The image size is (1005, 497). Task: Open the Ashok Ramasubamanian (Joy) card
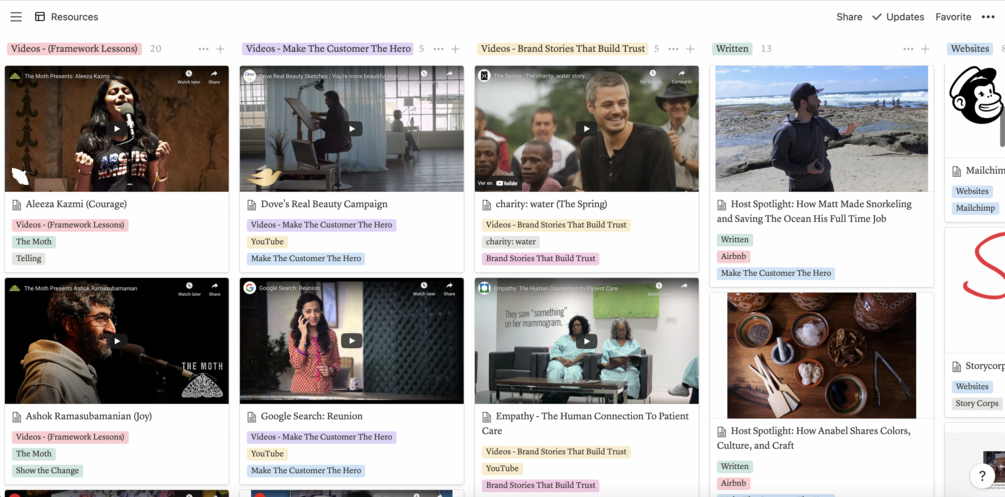point(88,416)
